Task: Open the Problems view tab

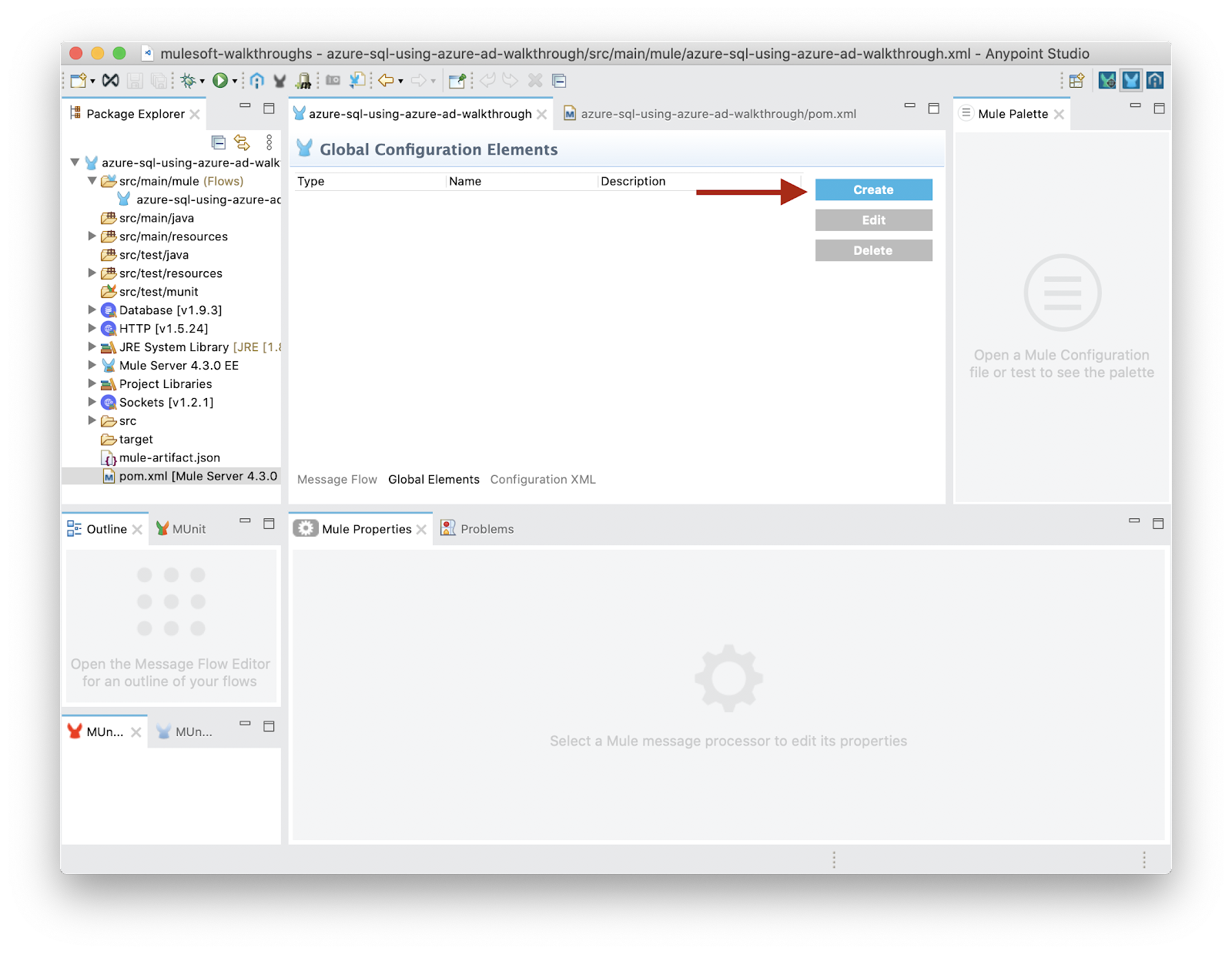Action: [x=487, y=529]
